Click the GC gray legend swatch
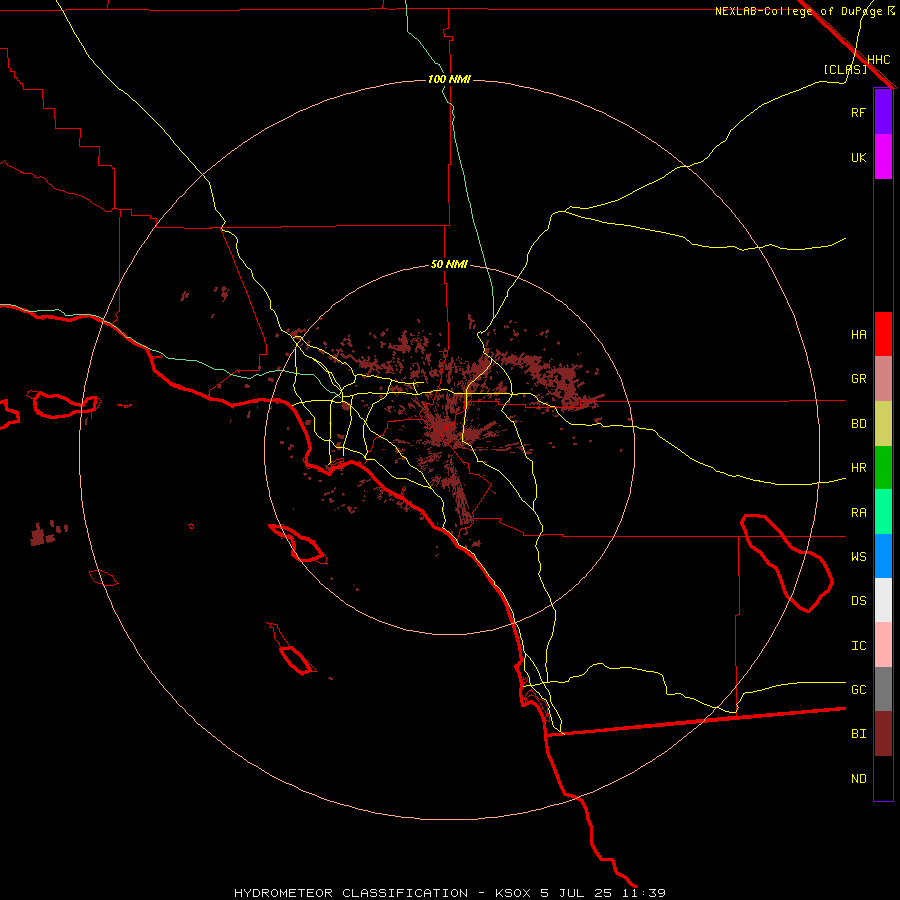 click(883, 689)
